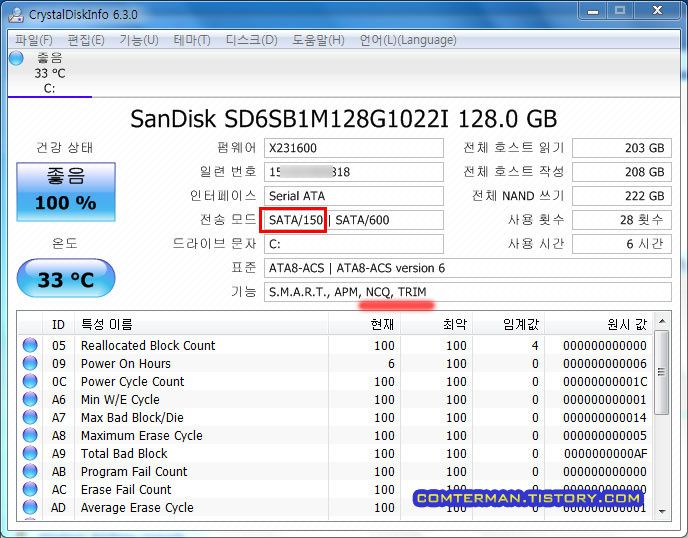Screen dimensions: 688x538
Task: Click status icon of Reallocated Block Count
Action: coord(30,345)
